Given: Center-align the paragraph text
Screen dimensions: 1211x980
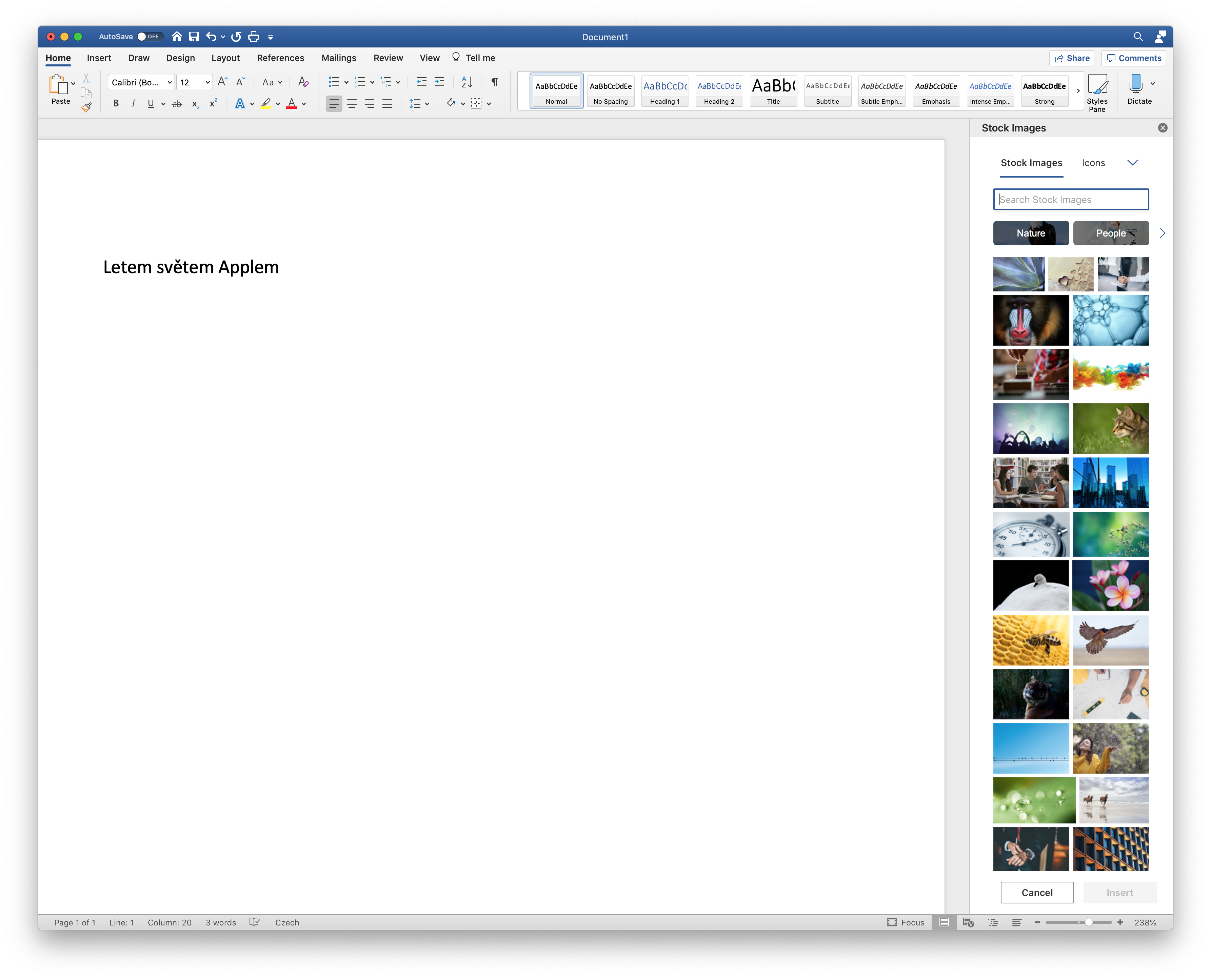Looking at the screenshot, I should point(352,104).
